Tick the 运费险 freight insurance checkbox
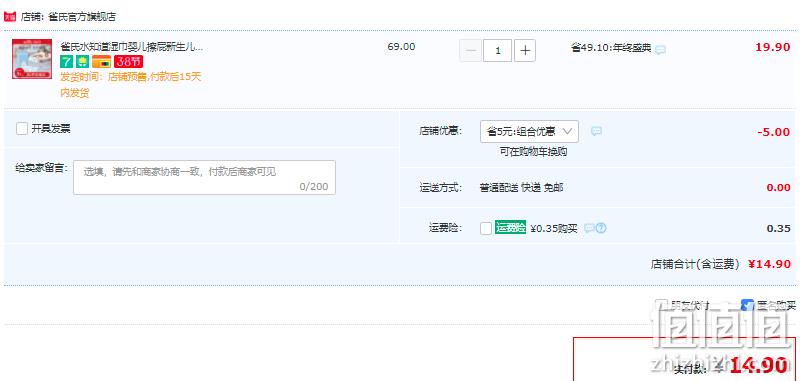 point(486,228)
